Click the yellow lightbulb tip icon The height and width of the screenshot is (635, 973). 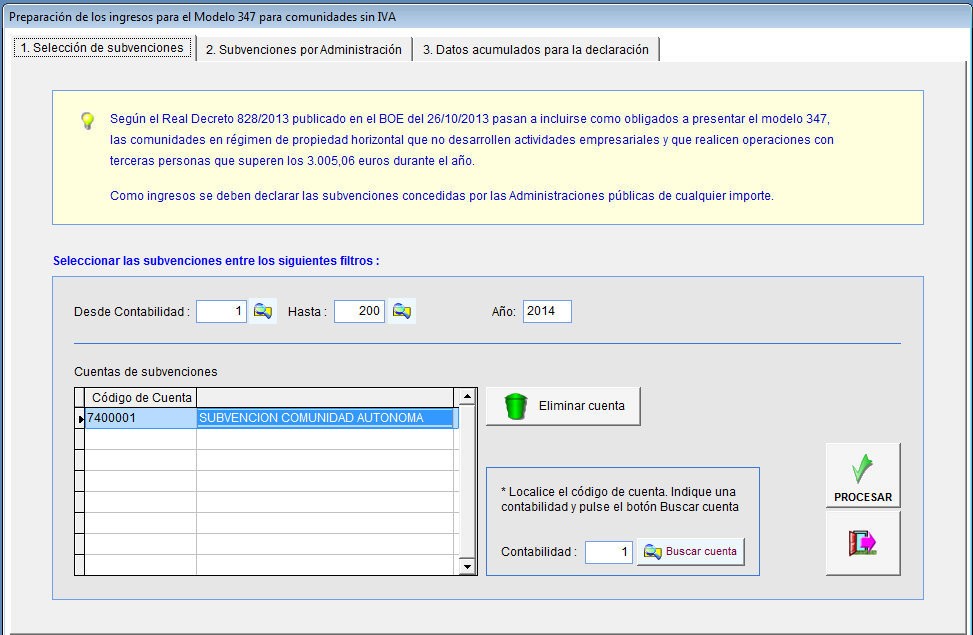[x=88, y=120]
